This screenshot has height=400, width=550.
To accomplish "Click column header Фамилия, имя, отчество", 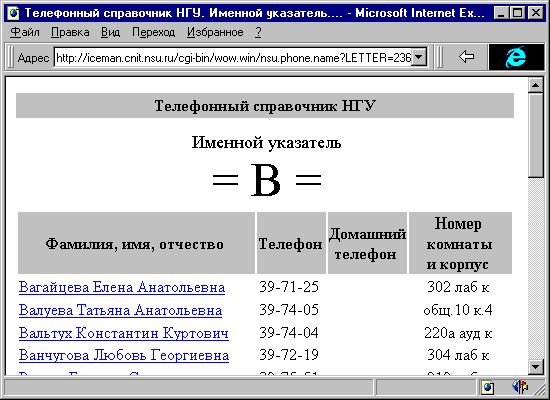I will pos(136,243).
